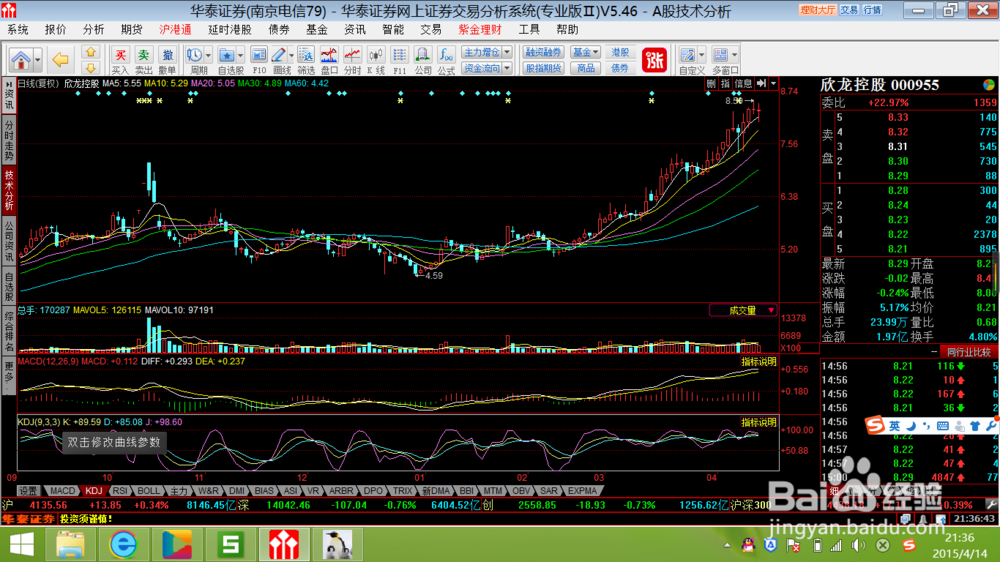
Task: Click the 指 indicator button above the chart
Action: point(725,84)
